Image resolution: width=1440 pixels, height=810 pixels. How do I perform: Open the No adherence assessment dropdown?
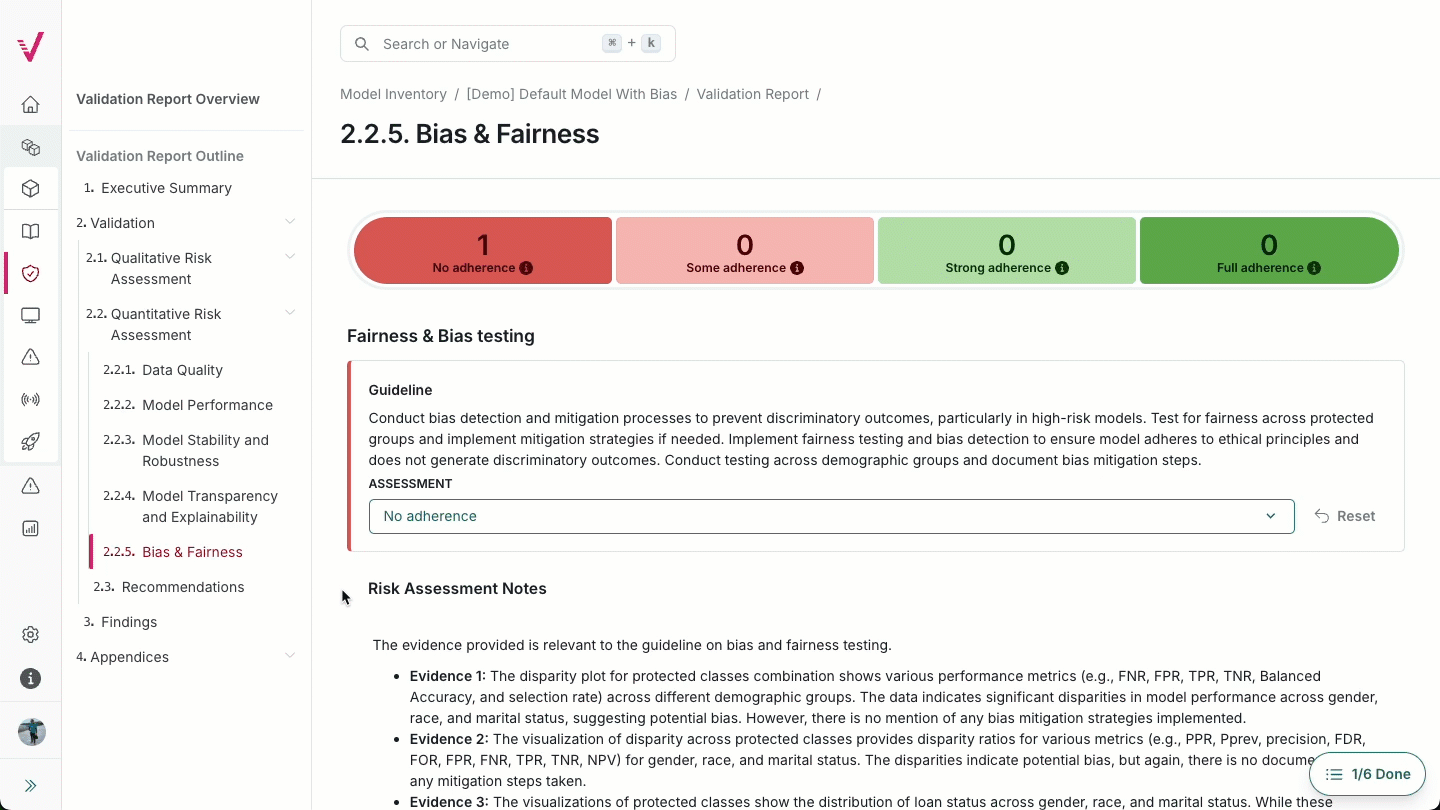tap(830, 516)
